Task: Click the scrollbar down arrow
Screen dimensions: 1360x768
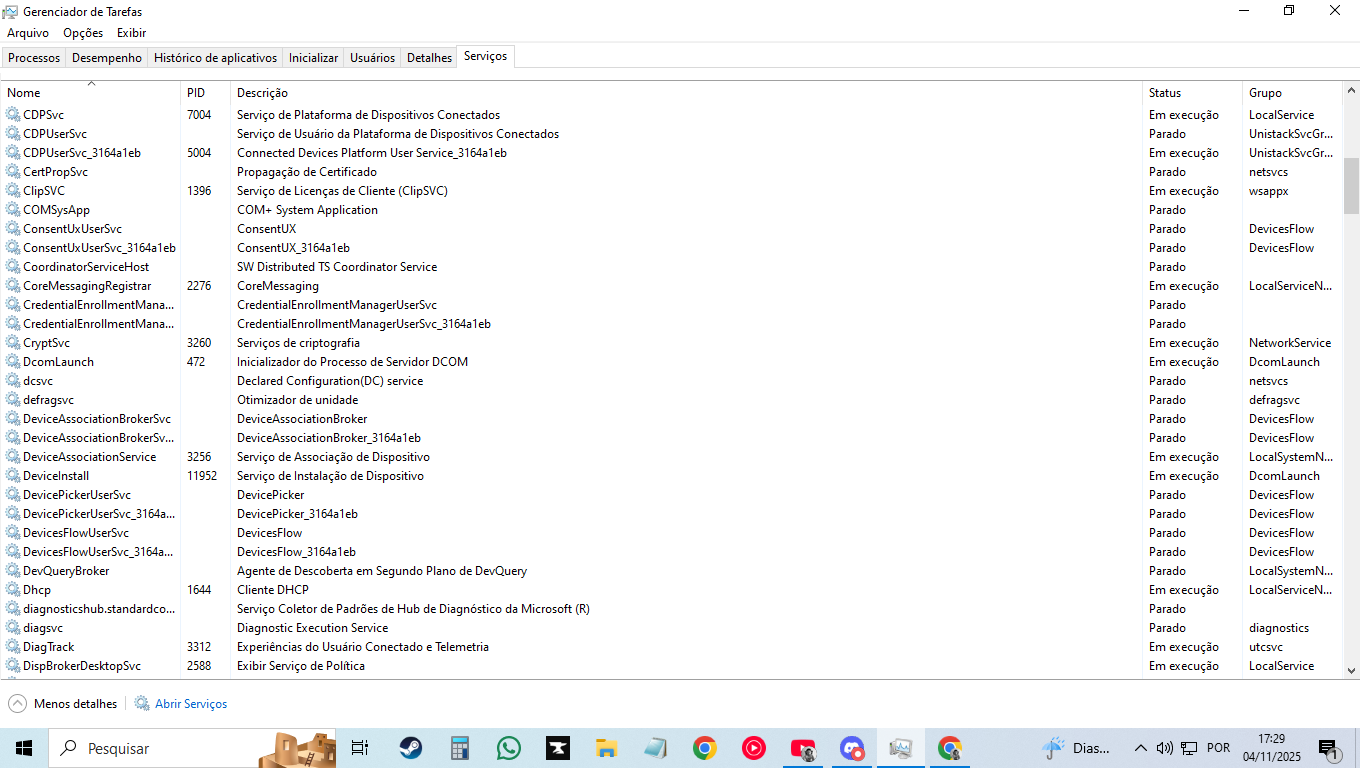Action: pos(1351,671)
